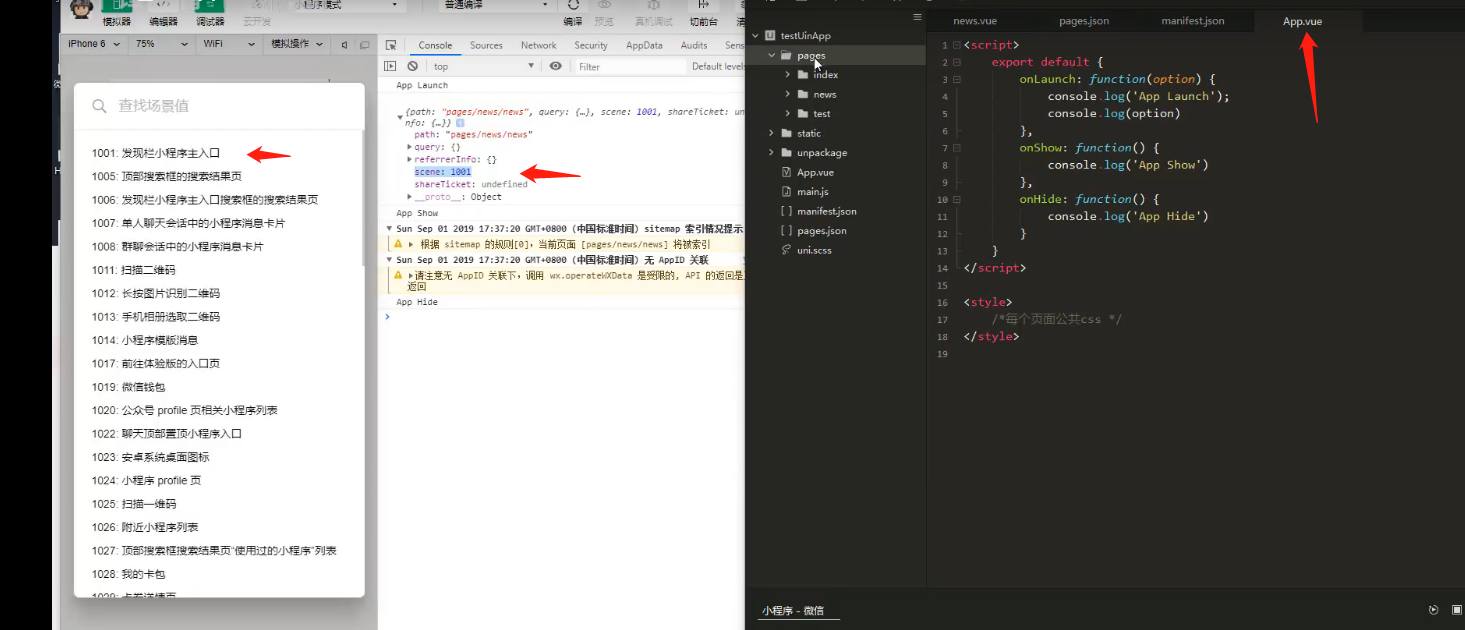Click the 调试器 debugger toolbar icon
Screen dimensions: 1465x630
pyautogui.click(x=210, y=6)
